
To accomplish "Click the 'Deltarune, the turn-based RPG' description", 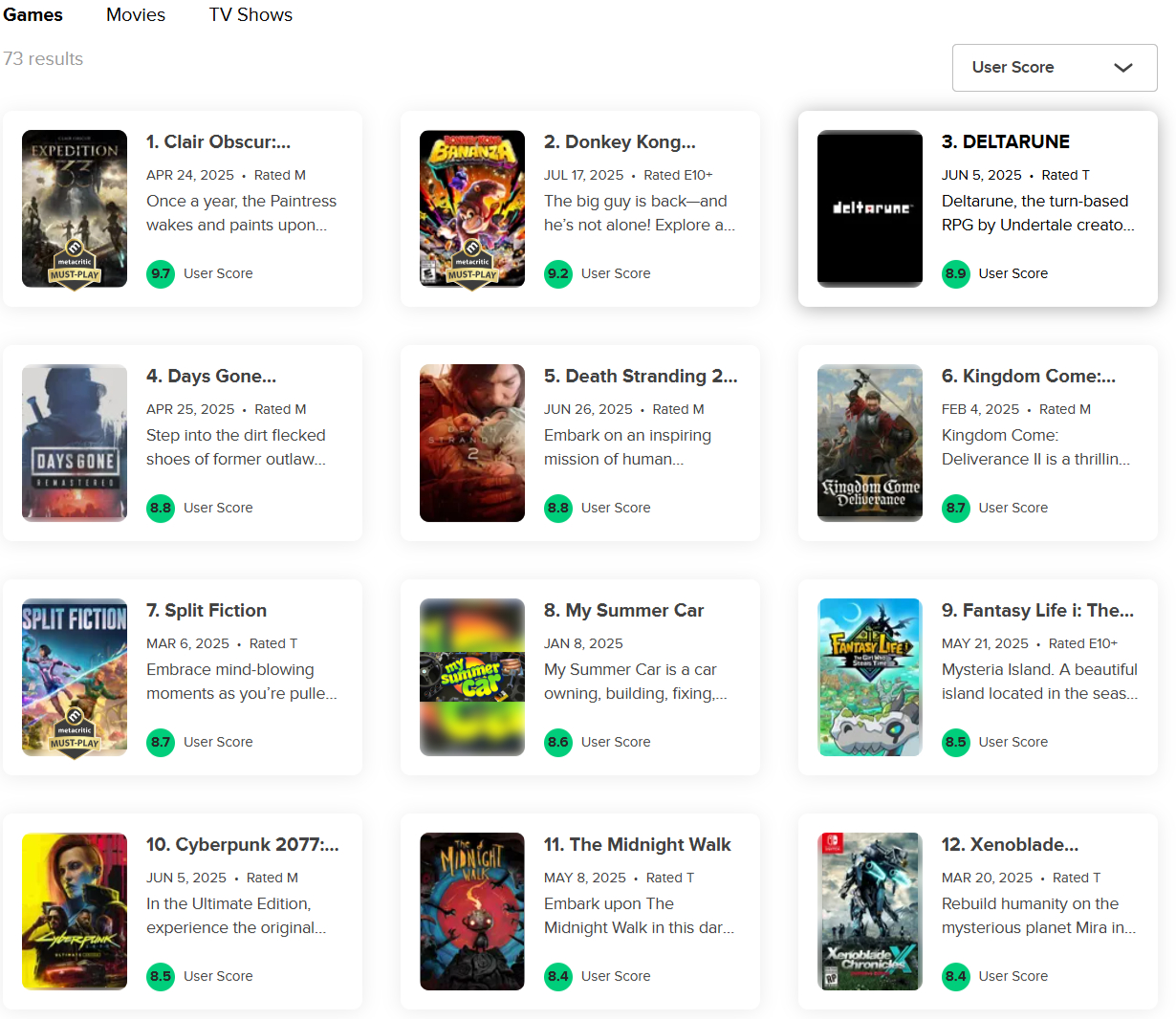I will 1038,213.
